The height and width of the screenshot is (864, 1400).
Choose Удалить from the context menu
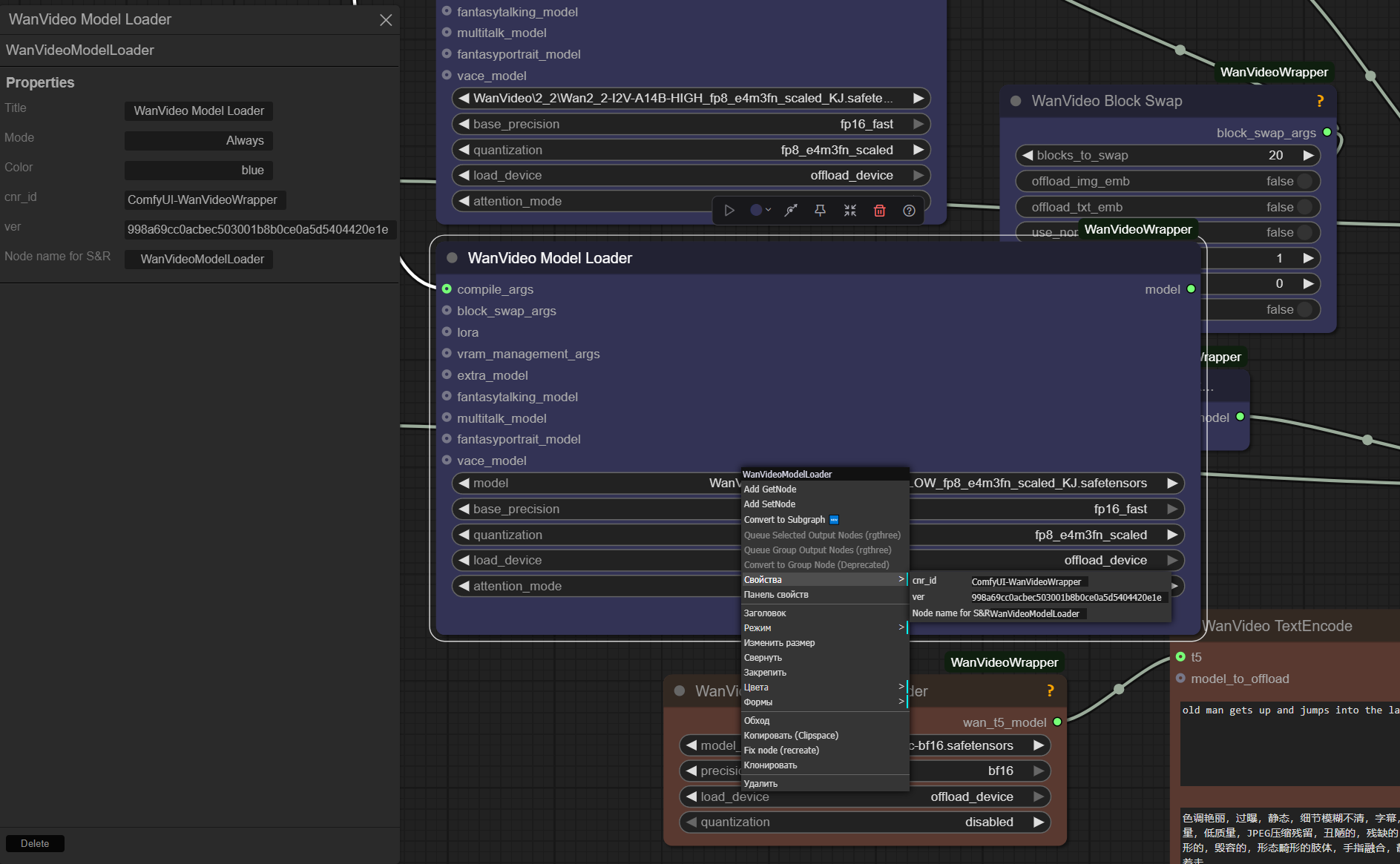[x=825, y=784]
